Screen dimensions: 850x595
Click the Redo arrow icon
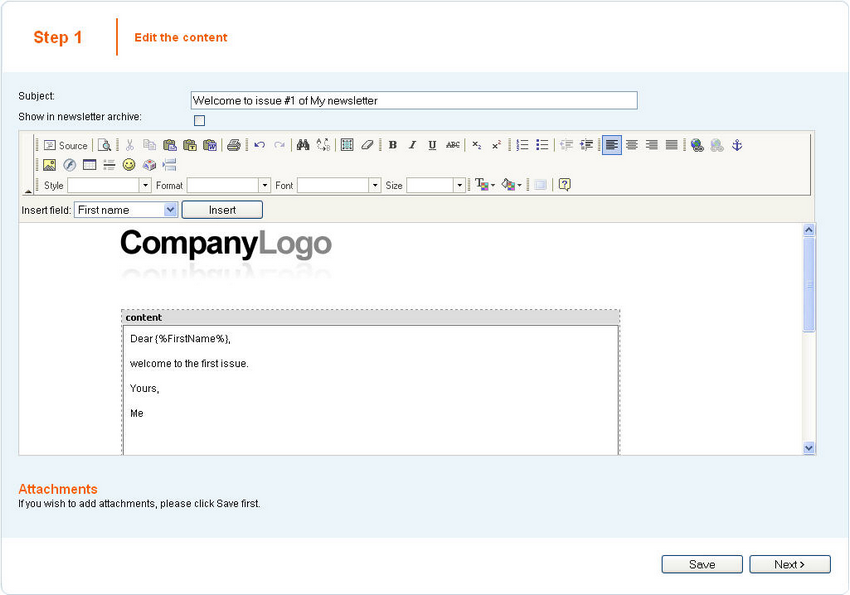(x=279, y=145)
